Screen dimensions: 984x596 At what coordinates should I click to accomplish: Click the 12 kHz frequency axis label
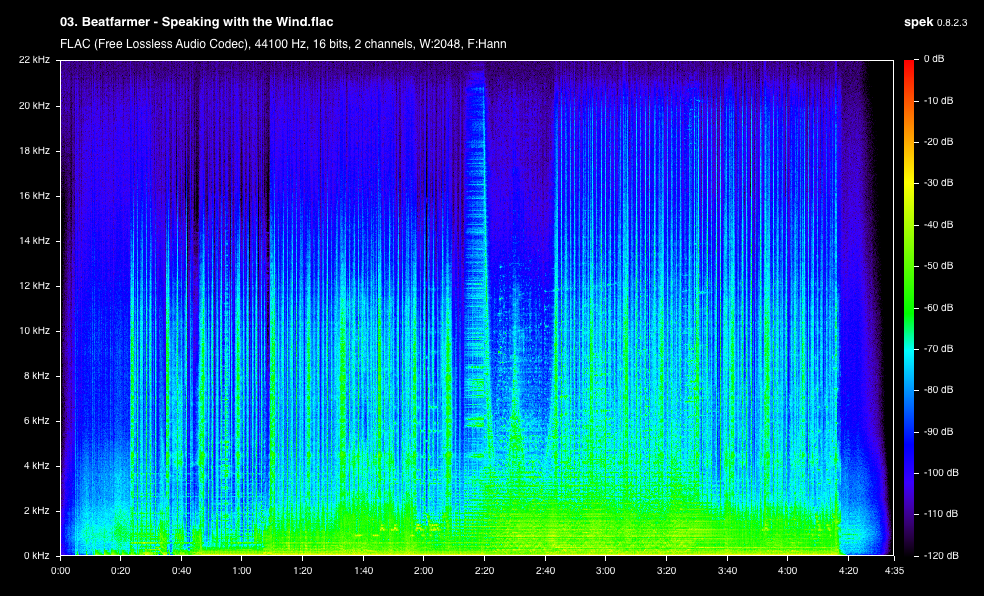(34, 285)
